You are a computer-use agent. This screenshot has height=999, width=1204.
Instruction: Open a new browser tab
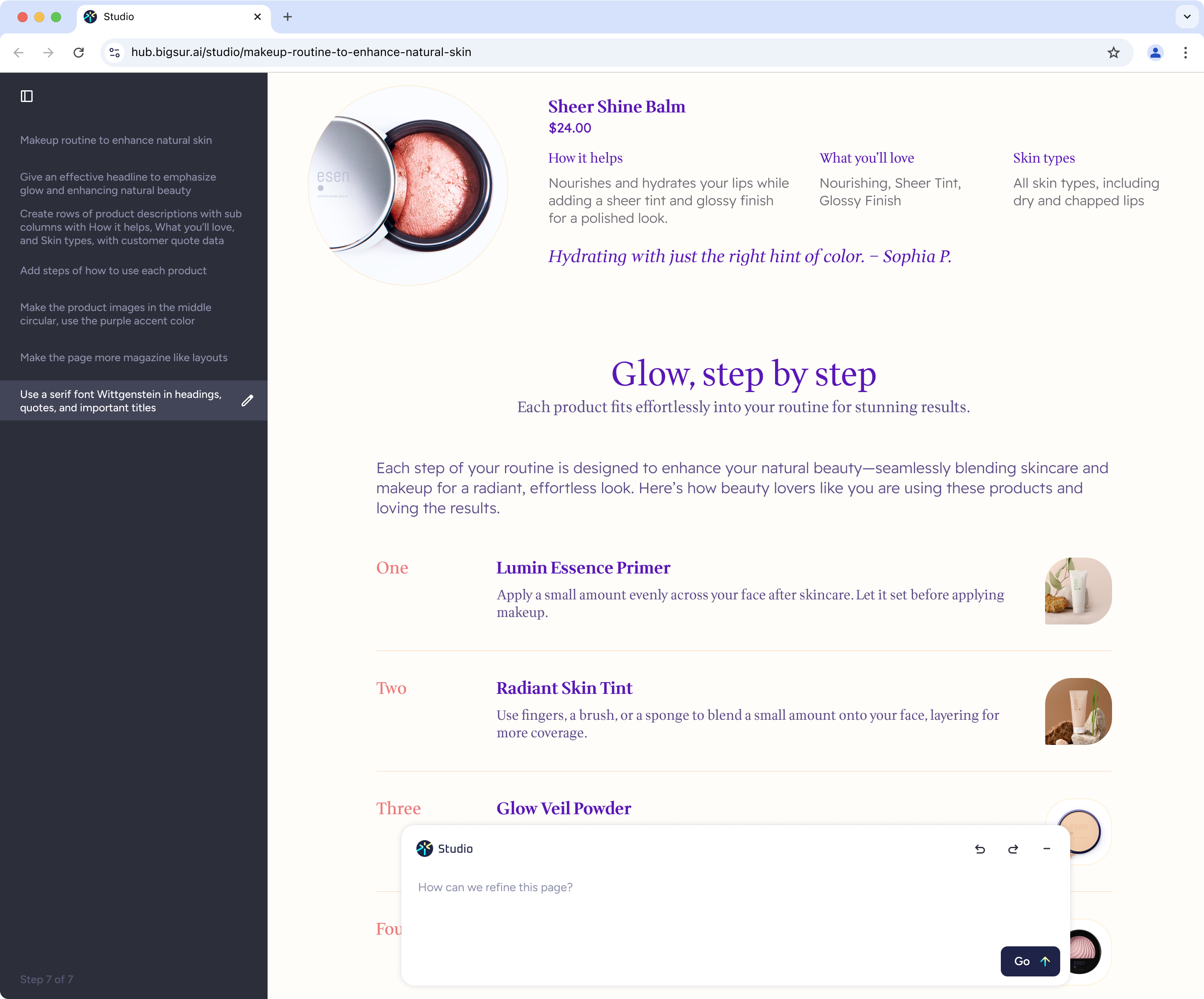point(288,17)
